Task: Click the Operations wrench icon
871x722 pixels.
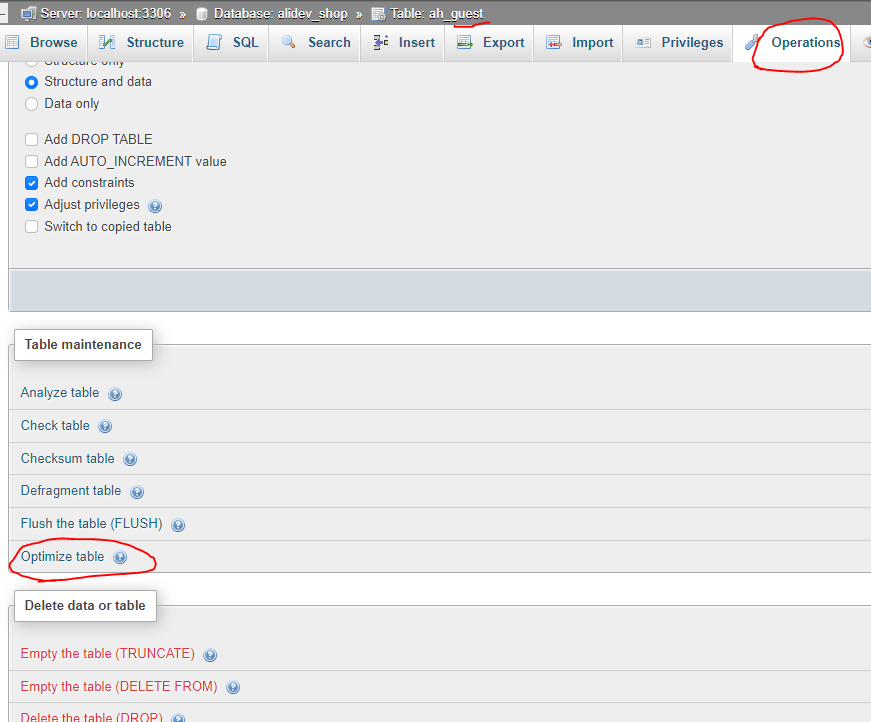Action: click(752, 42)
